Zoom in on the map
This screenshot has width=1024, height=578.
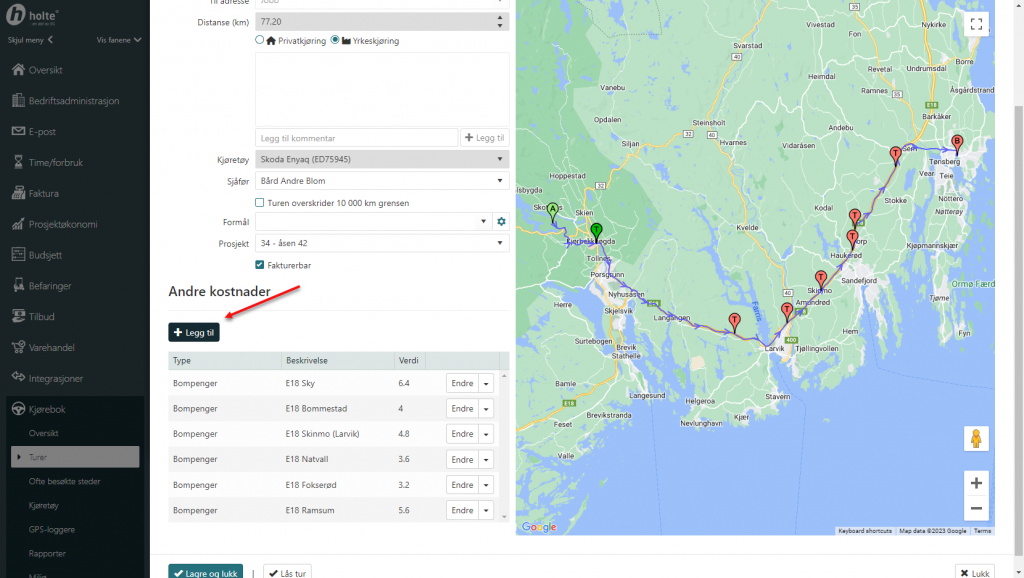pyautogui.click(x=976, y=483)
